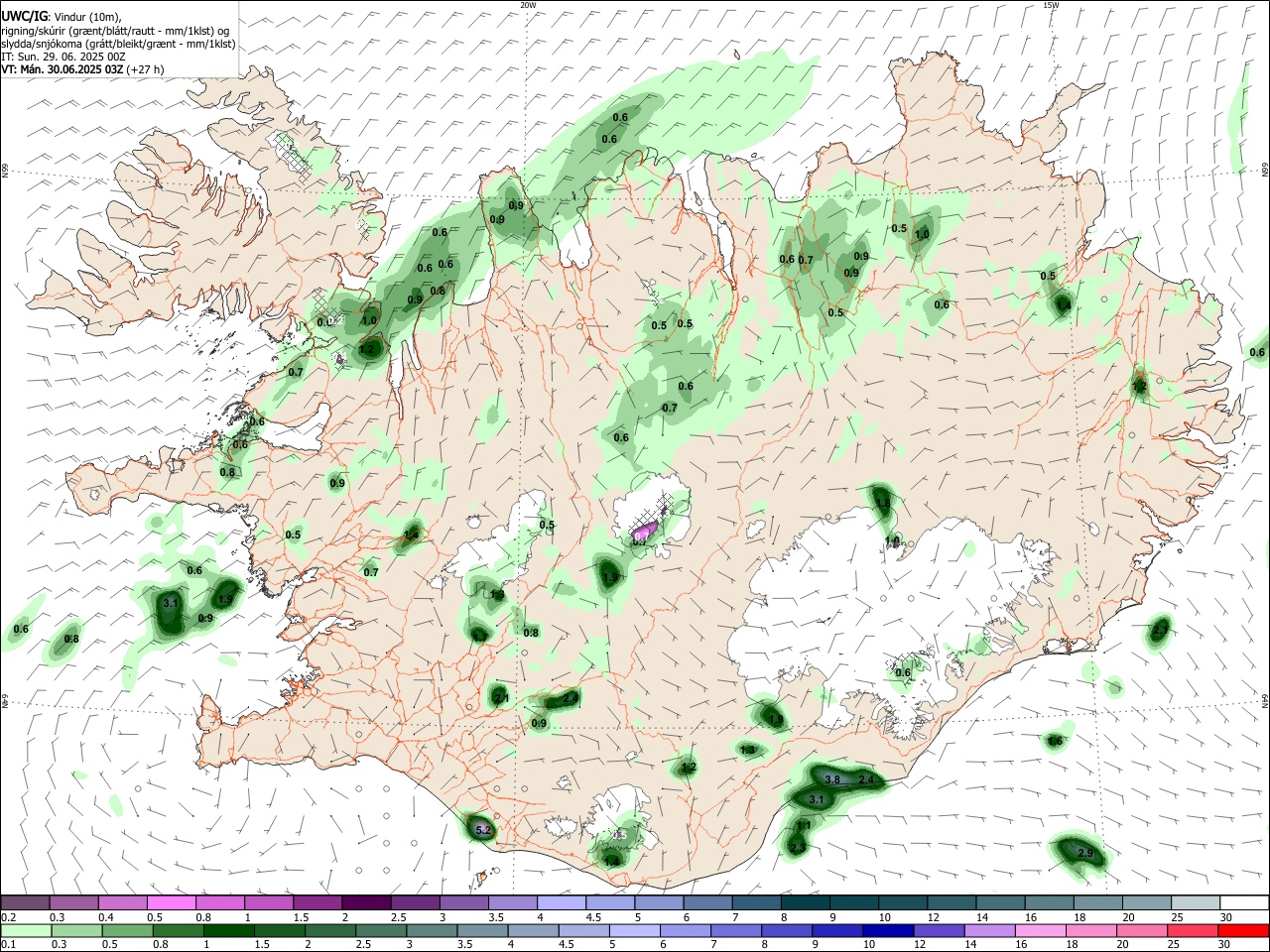Click the bright pink upper legend swatch between 0.5 and 0.8
Viewport: 1270px width, 952px height.
171,902
